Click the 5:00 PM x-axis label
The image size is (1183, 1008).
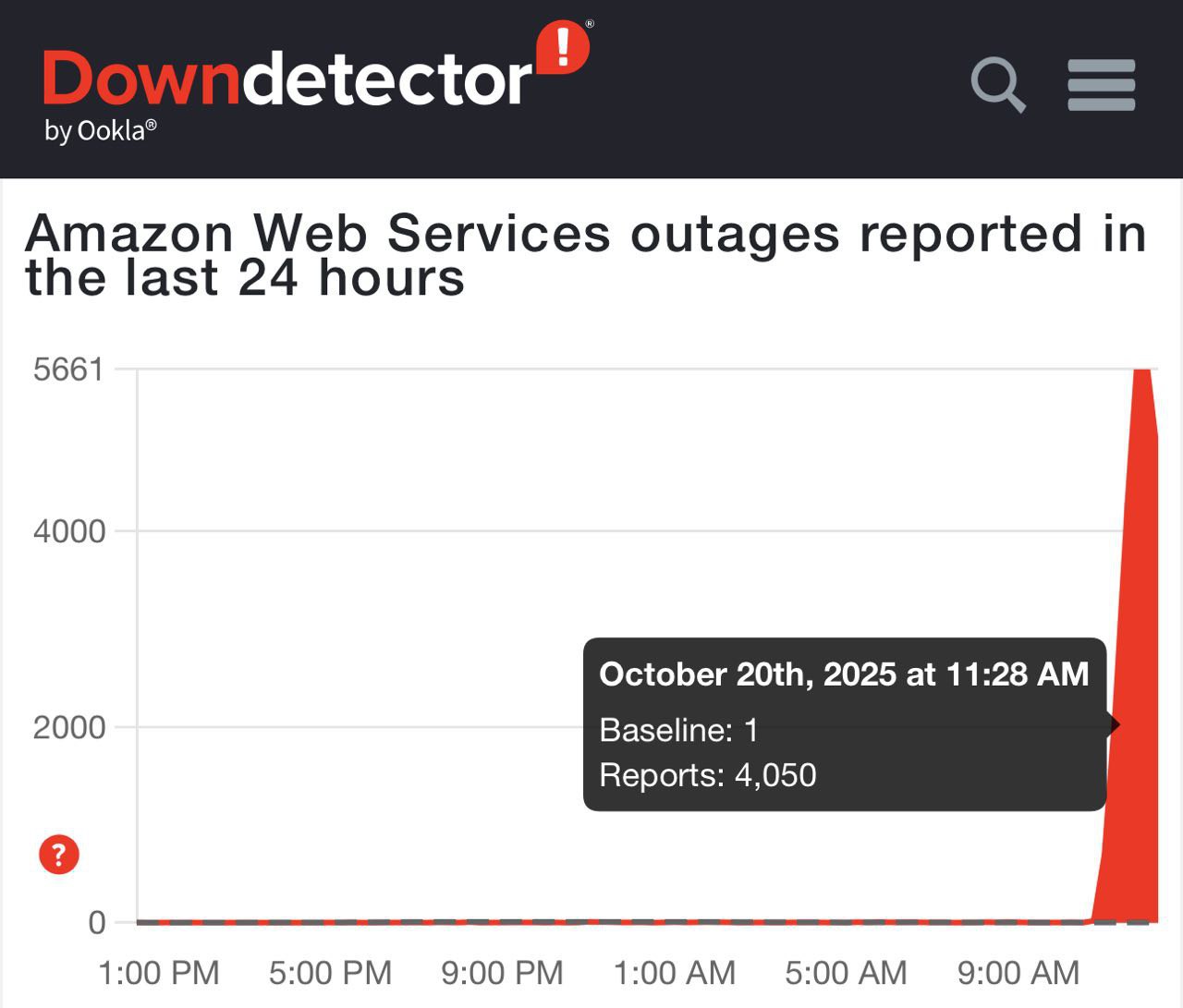click(330, 973)
